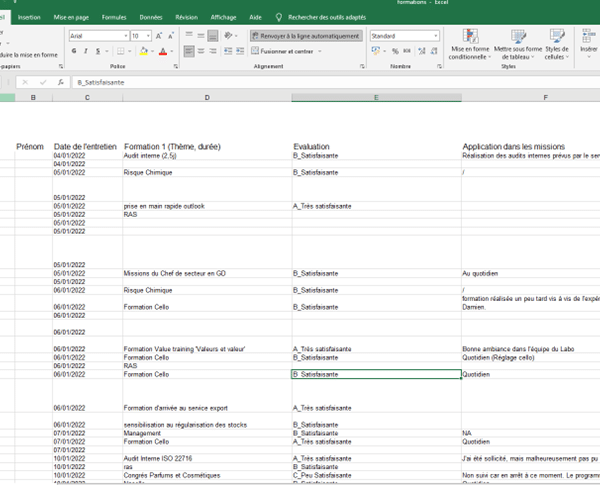
Task: Toggle Underline (S) formatting
Action: (x=98, y=51)
